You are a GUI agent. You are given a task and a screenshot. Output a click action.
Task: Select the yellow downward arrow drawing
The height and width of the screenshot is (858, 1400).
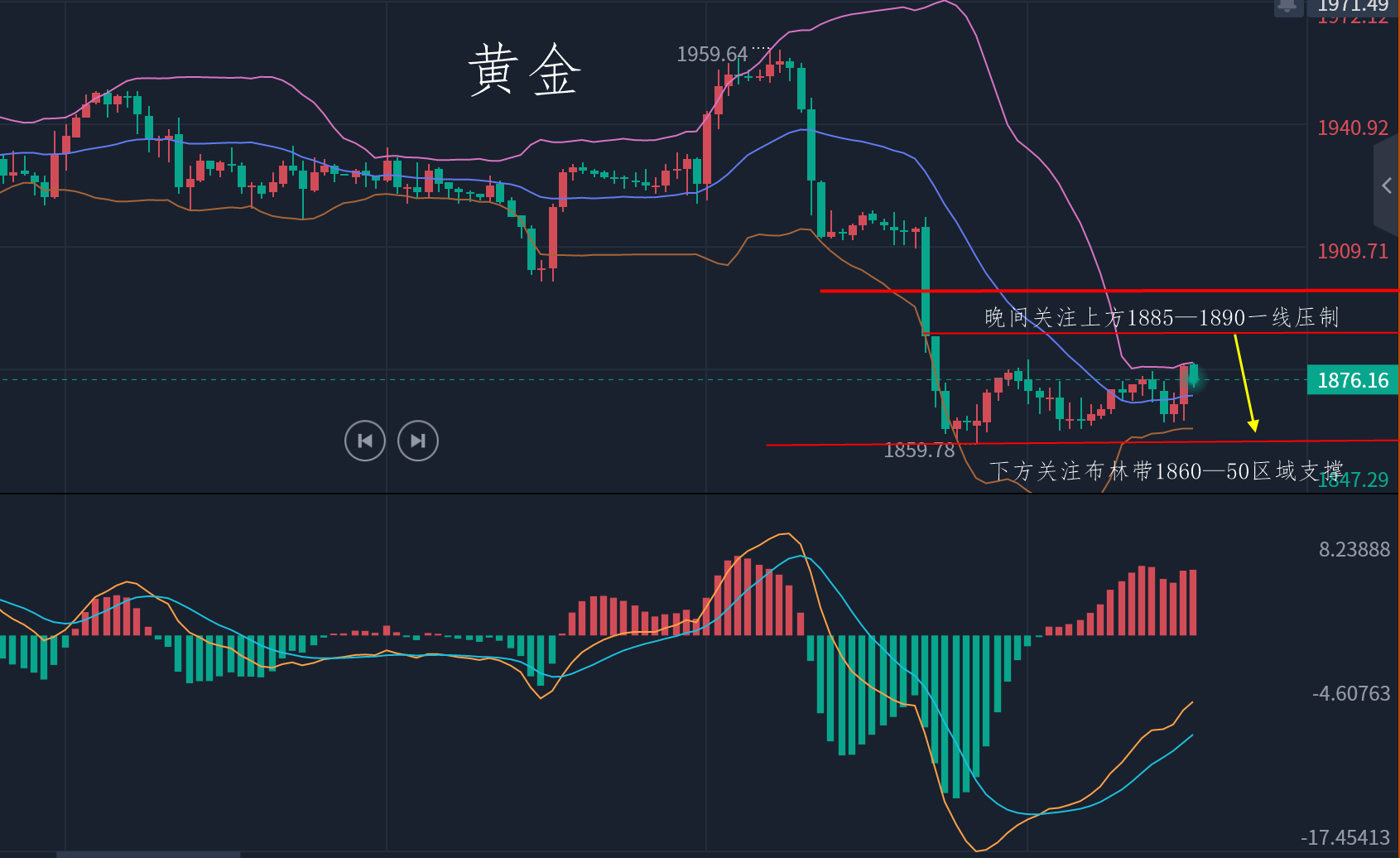point(1244,383)
